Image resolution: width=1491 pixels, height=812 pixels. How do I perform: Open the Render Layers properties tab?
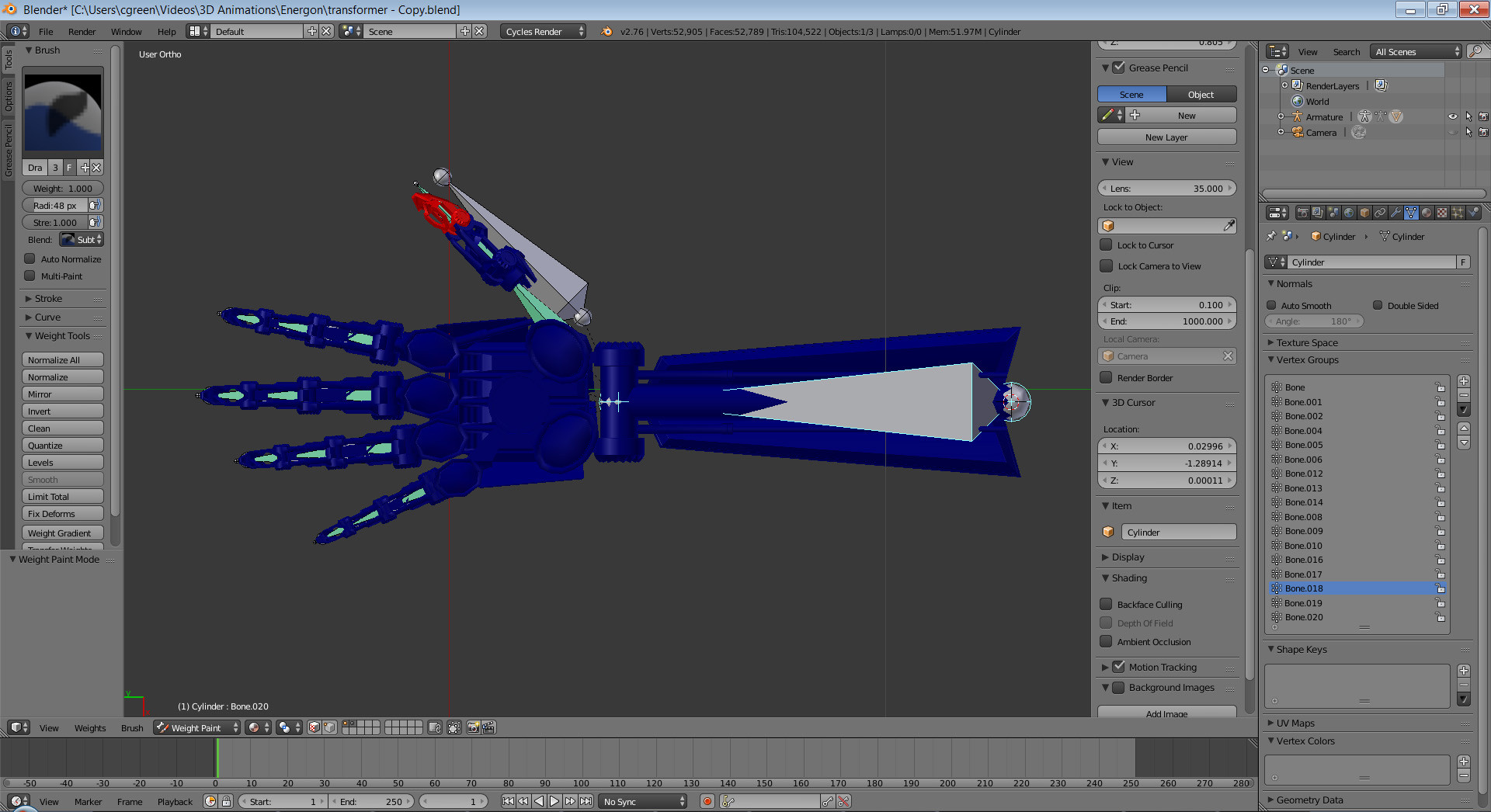click(1318, 213)
